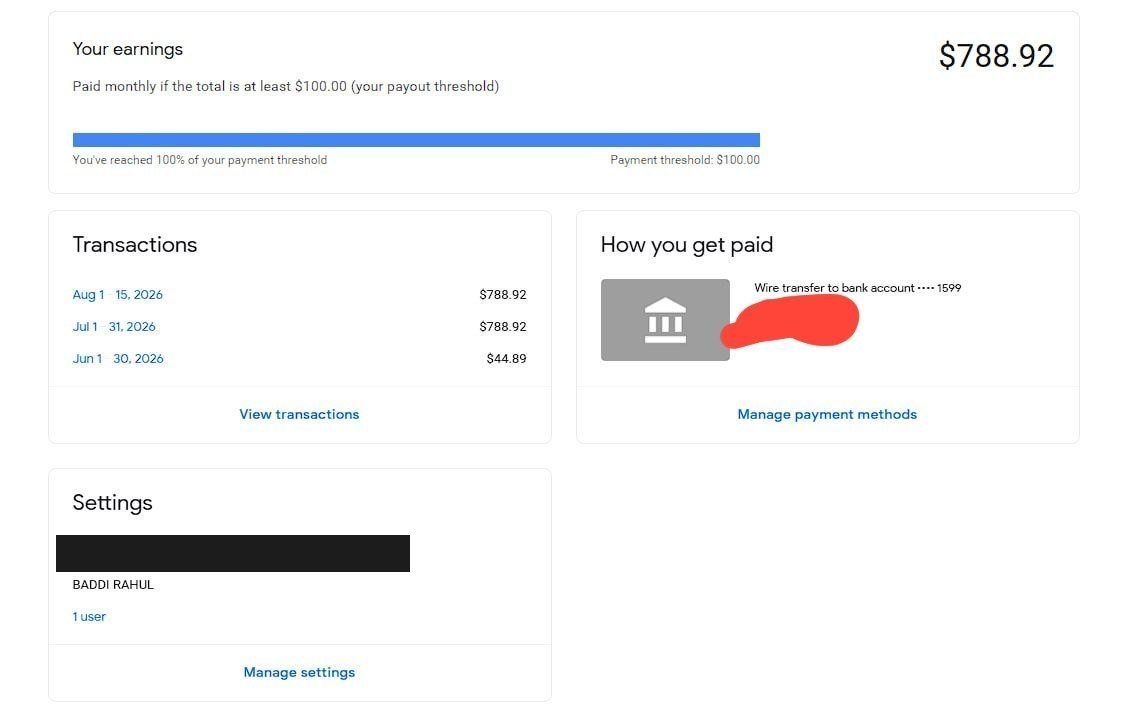Click You've reached 100% threshold text
Image resolution: width=1137 pixels, height=723 pixels.
point(199,160)
